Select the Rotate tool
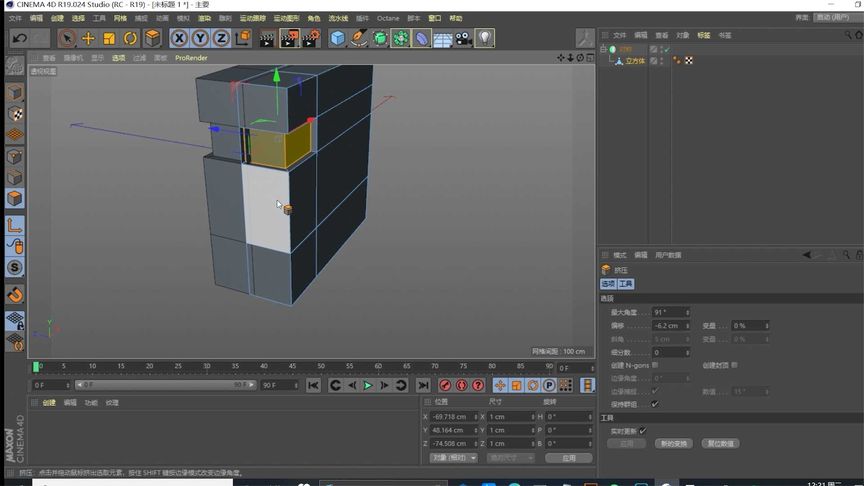864x486 pixels. tap(130, 38)
